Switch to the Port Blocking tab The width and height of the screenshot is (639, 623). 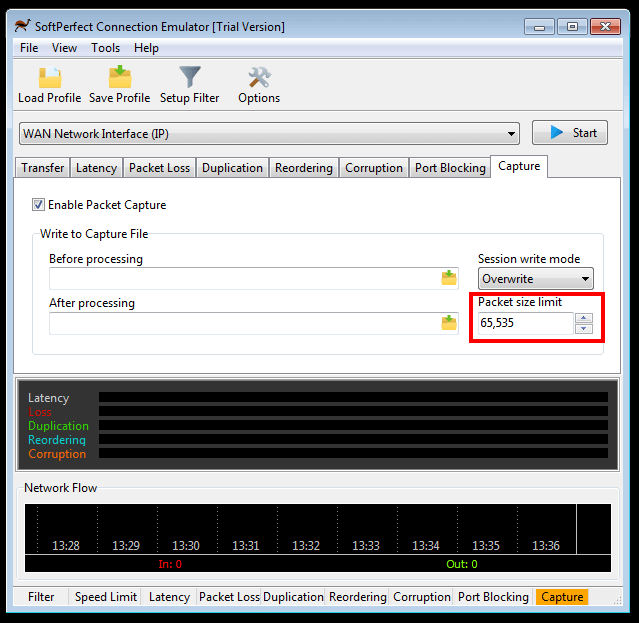[450, 168]
